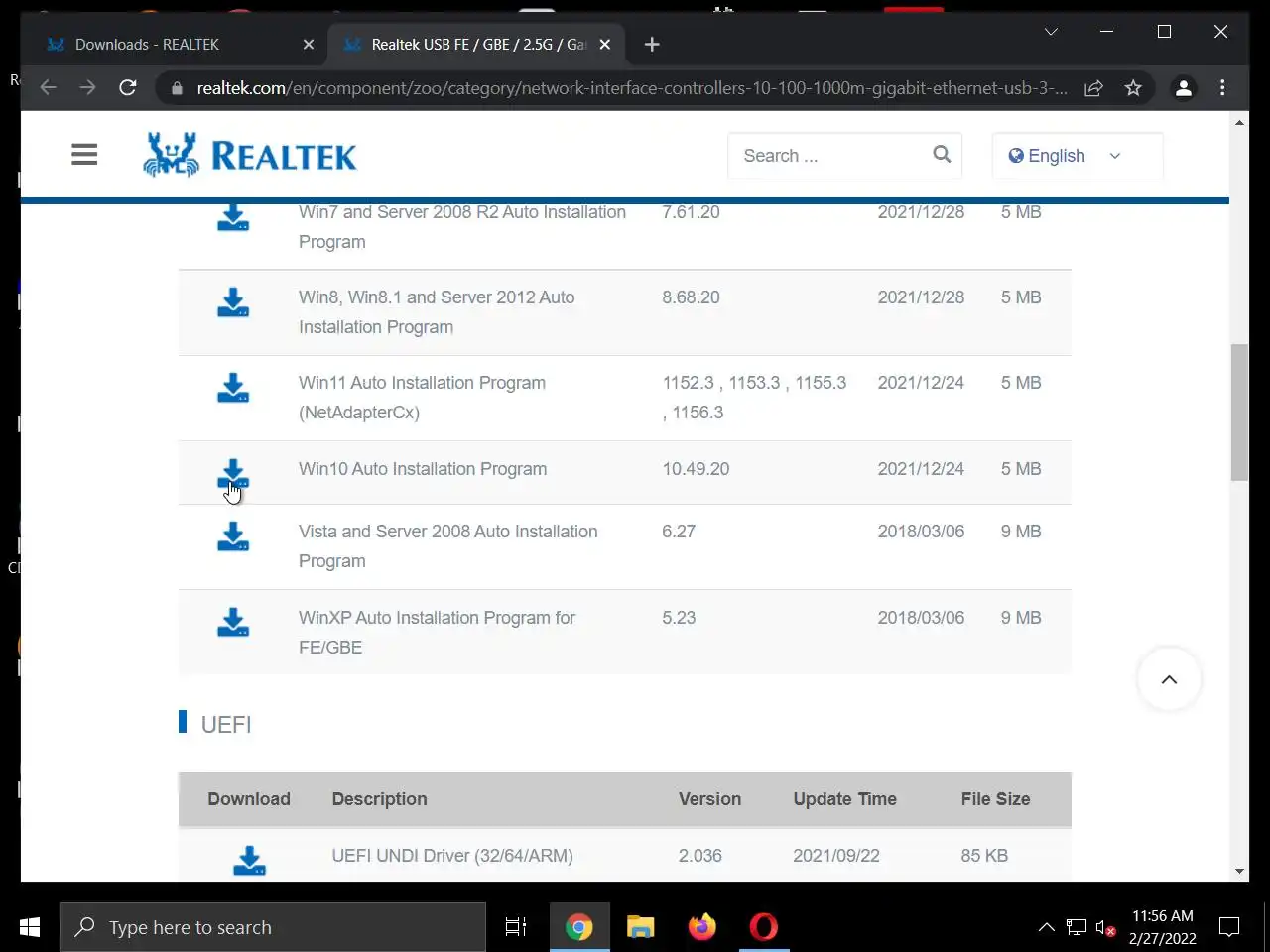Image resolution: width=1270 pixels, height=952 pixels.
Task: Click version 10.49.20 cell
Action: click(x=696, y=469)
